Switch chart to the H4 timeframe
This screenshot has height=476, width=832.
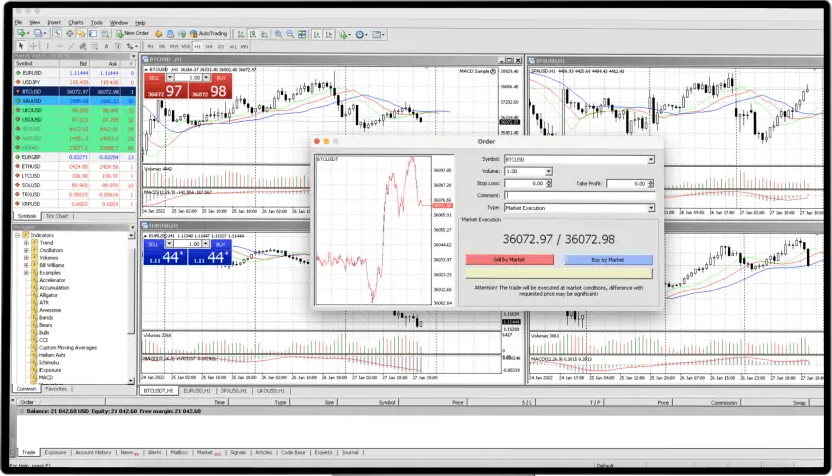click(209, 46)
